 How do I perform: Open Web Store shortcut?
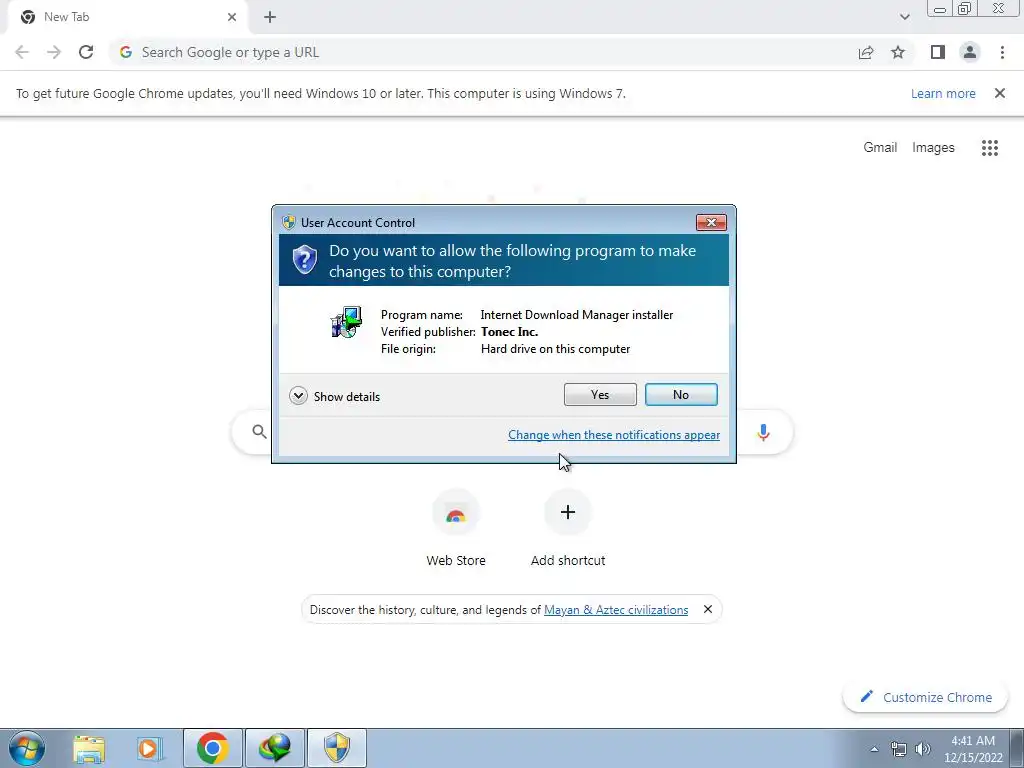pyautogui.click(x=456, y=528)
